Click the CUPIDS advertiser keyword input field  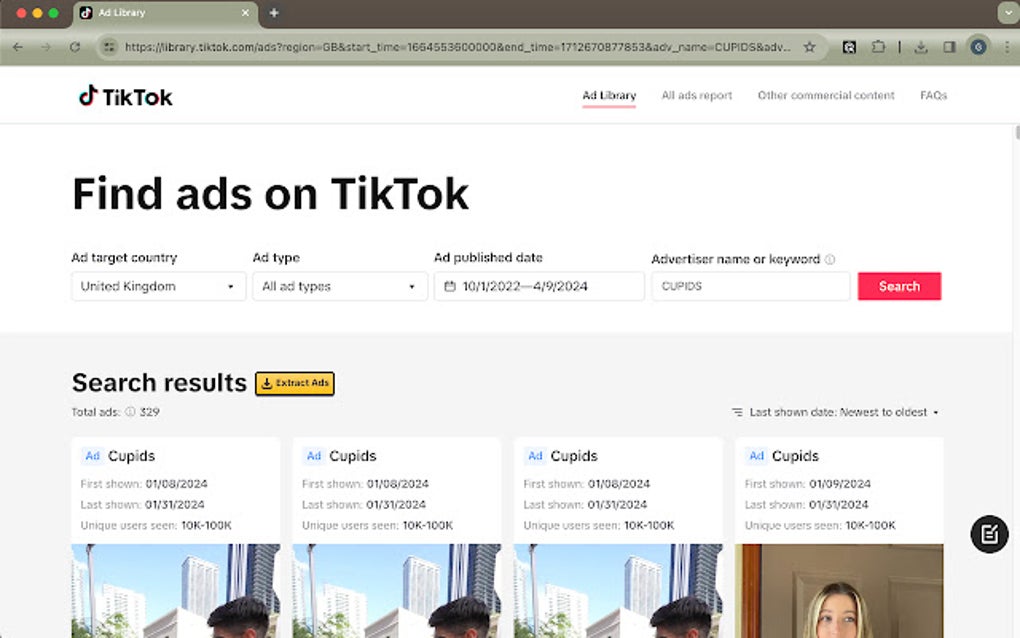tap(750, 287)
